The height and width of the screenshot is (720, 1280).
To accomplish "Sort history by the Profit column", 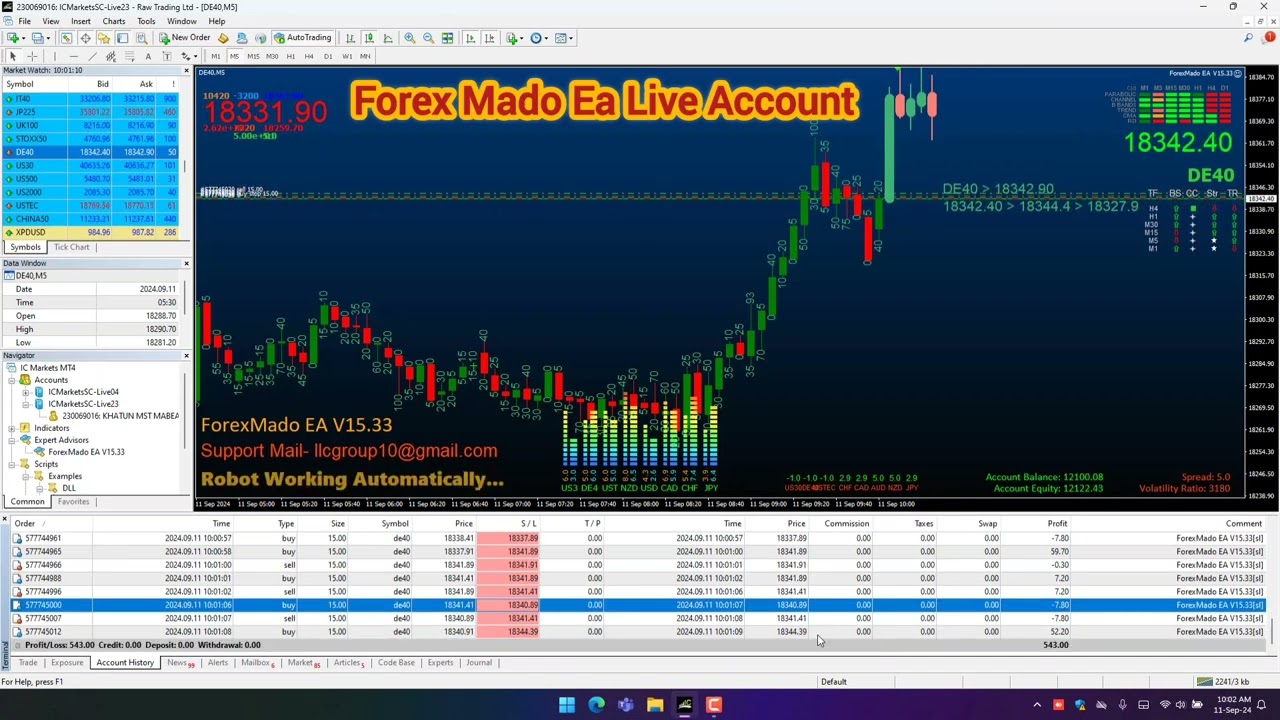I will pyautogui.click(x=1057, y=524).
